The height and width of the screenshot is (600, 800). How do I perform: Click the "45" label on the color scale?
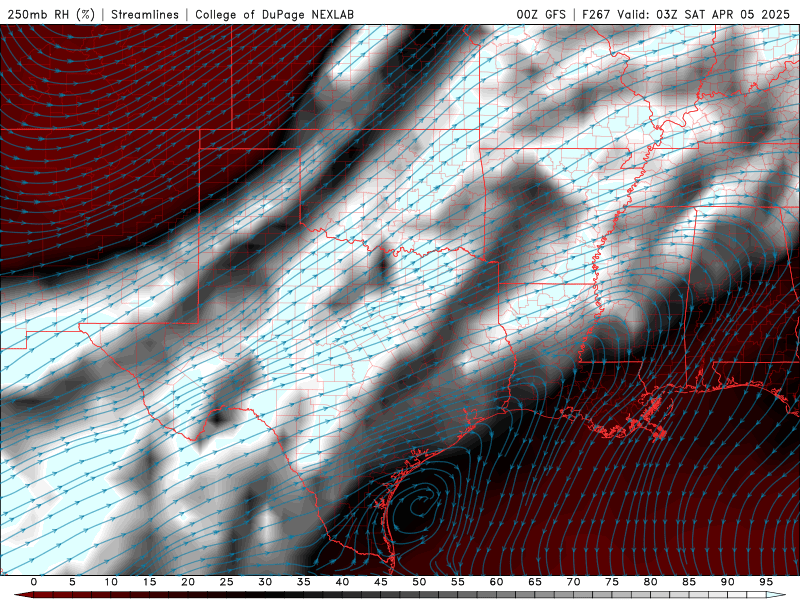coord(381,582)
